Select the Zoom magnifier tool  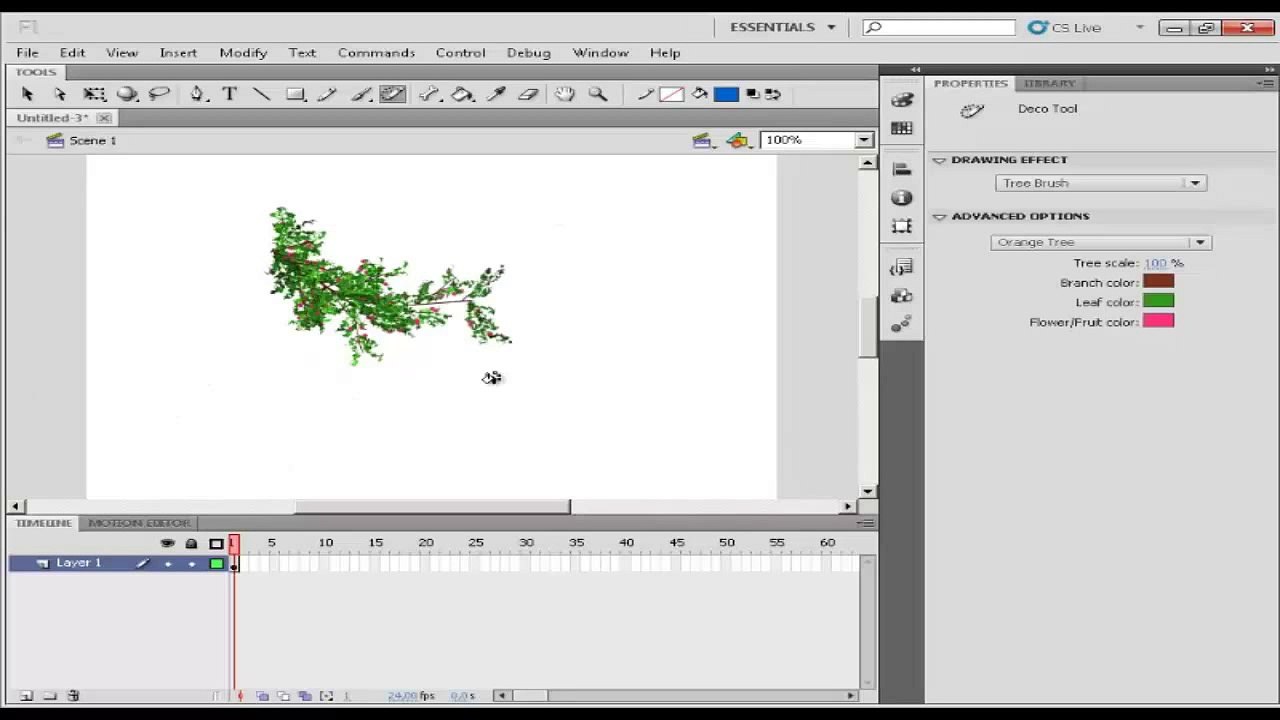[598, 94]
